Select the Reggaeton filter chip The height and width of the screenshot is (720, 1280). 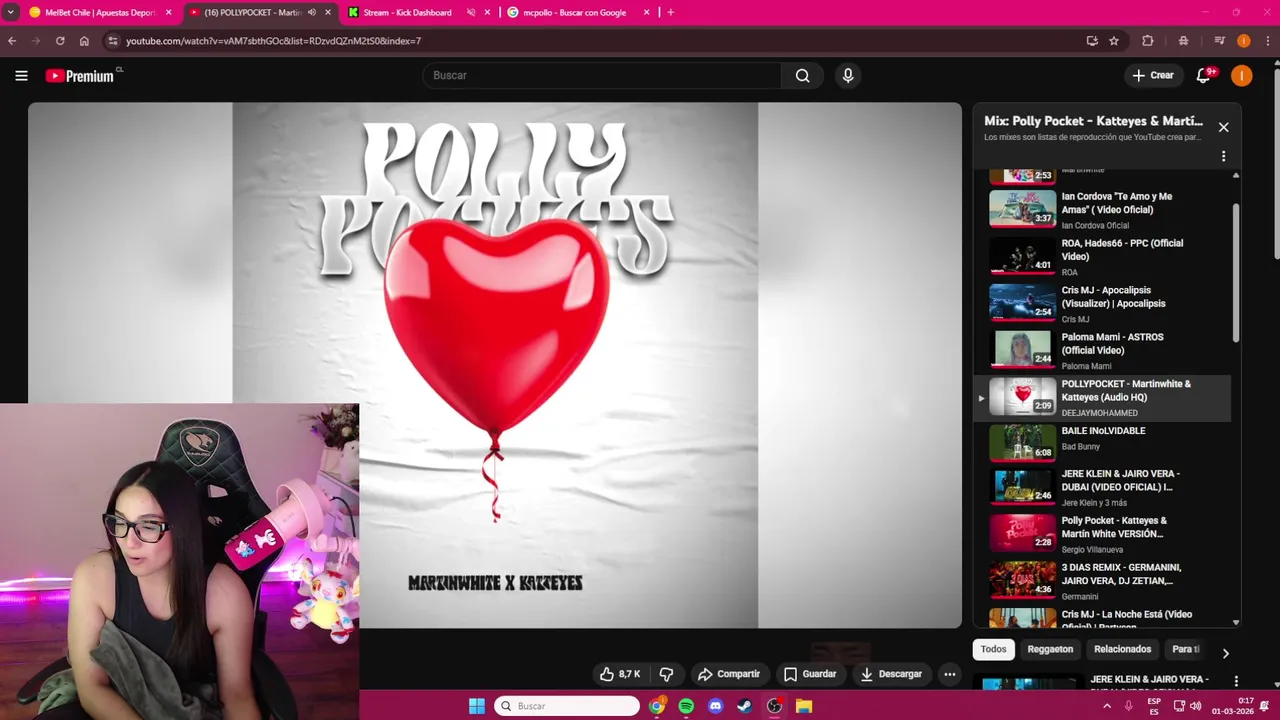(1050, 649)
